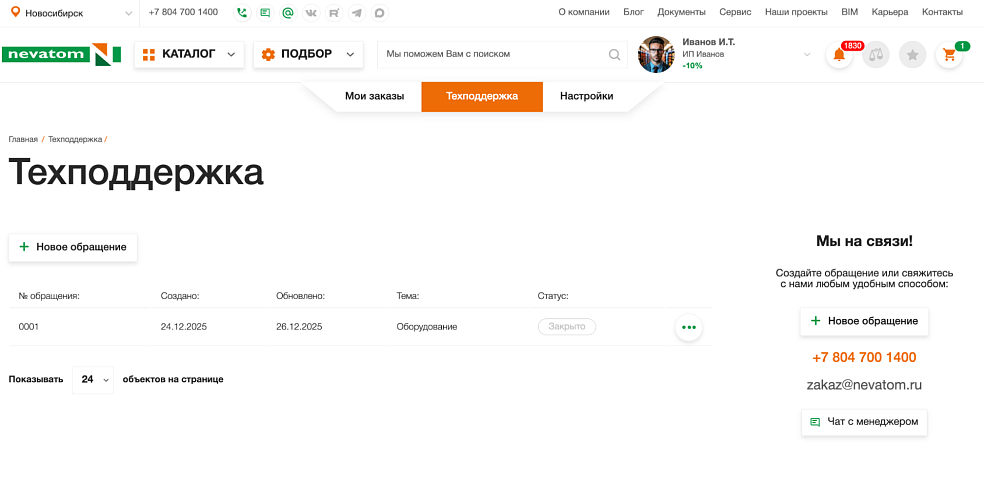Change items per page from 24

(93, 380)
